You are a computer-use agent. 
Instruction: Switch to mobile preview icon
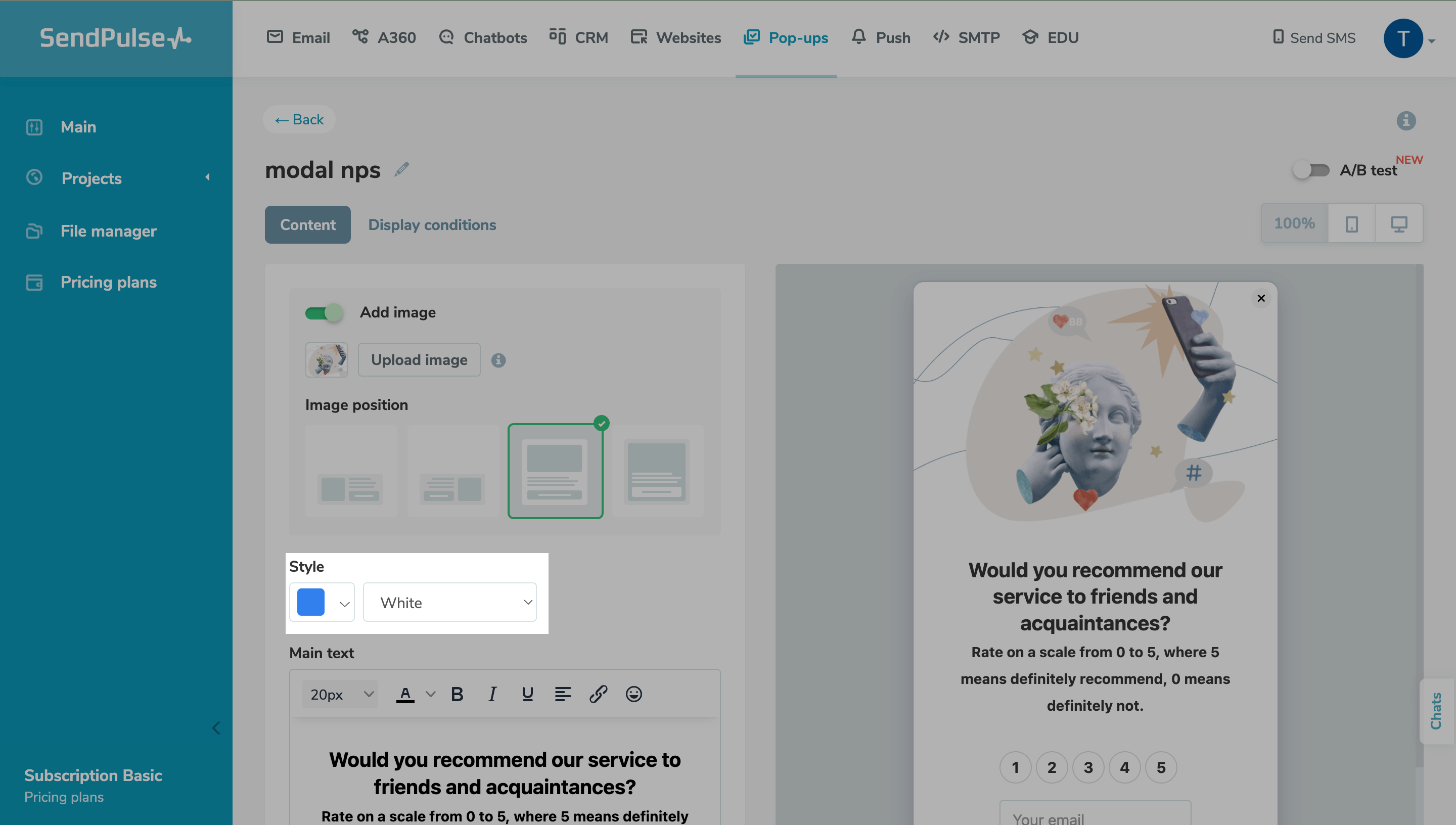1351,224
